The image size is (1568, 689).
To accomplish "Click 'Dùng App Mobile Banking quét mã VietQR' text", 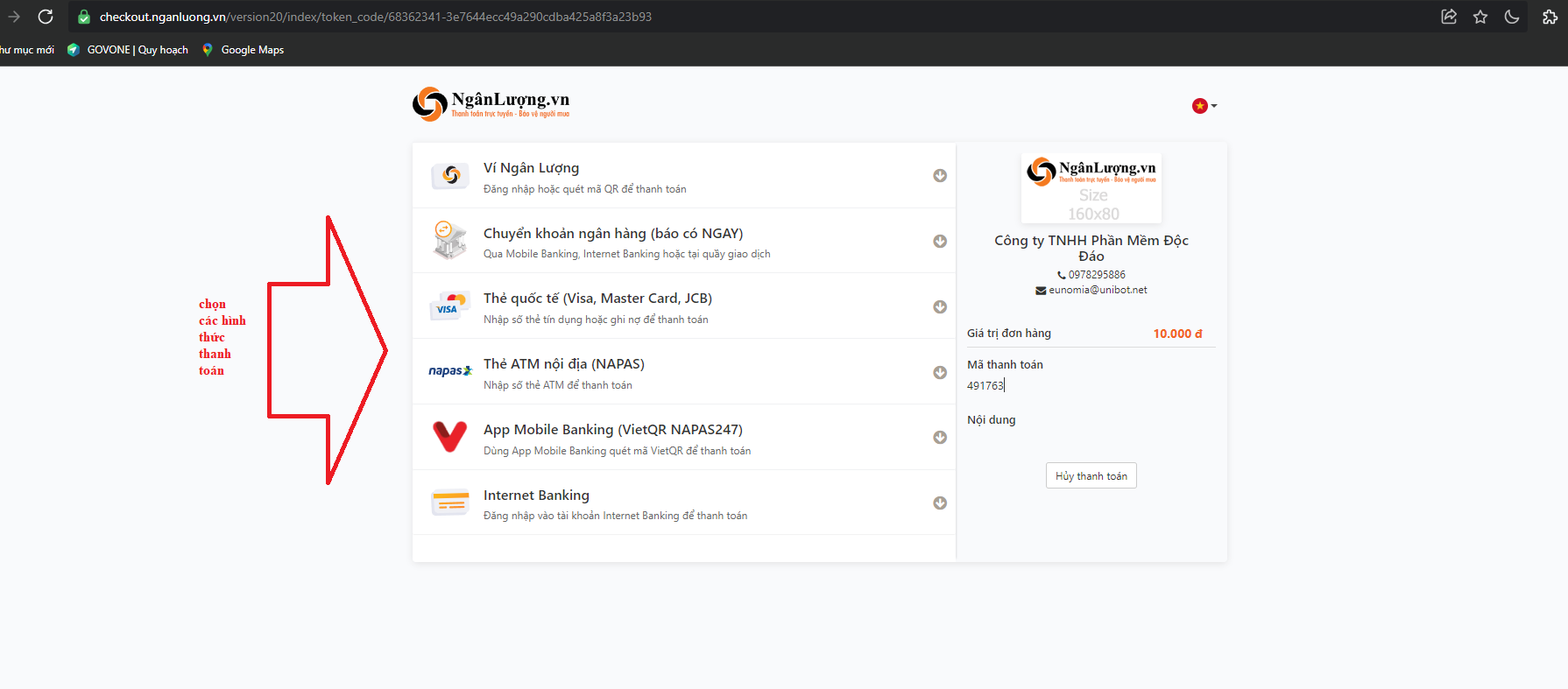I will (617, 451).
